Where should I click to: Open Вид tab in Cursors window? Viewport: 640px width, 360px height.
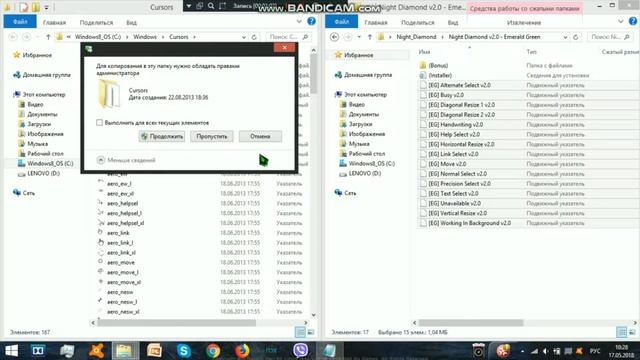tap(131, 22)
